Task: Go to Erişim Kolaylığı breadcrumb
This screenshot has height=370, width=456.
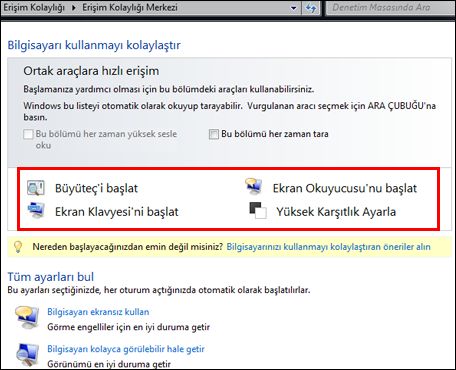Action: point(34,8)
